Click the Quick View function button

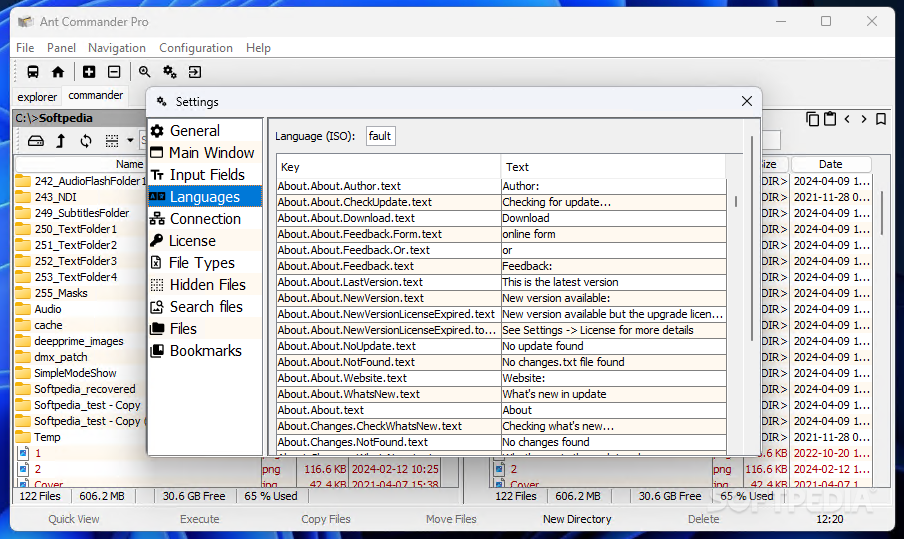[x=74, y=519]
